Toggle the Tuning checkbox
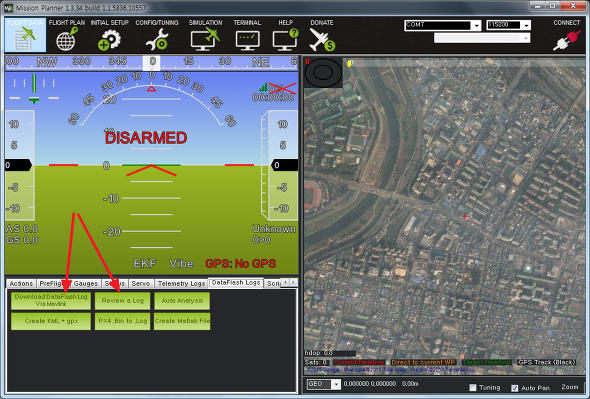 click(473, 387)
